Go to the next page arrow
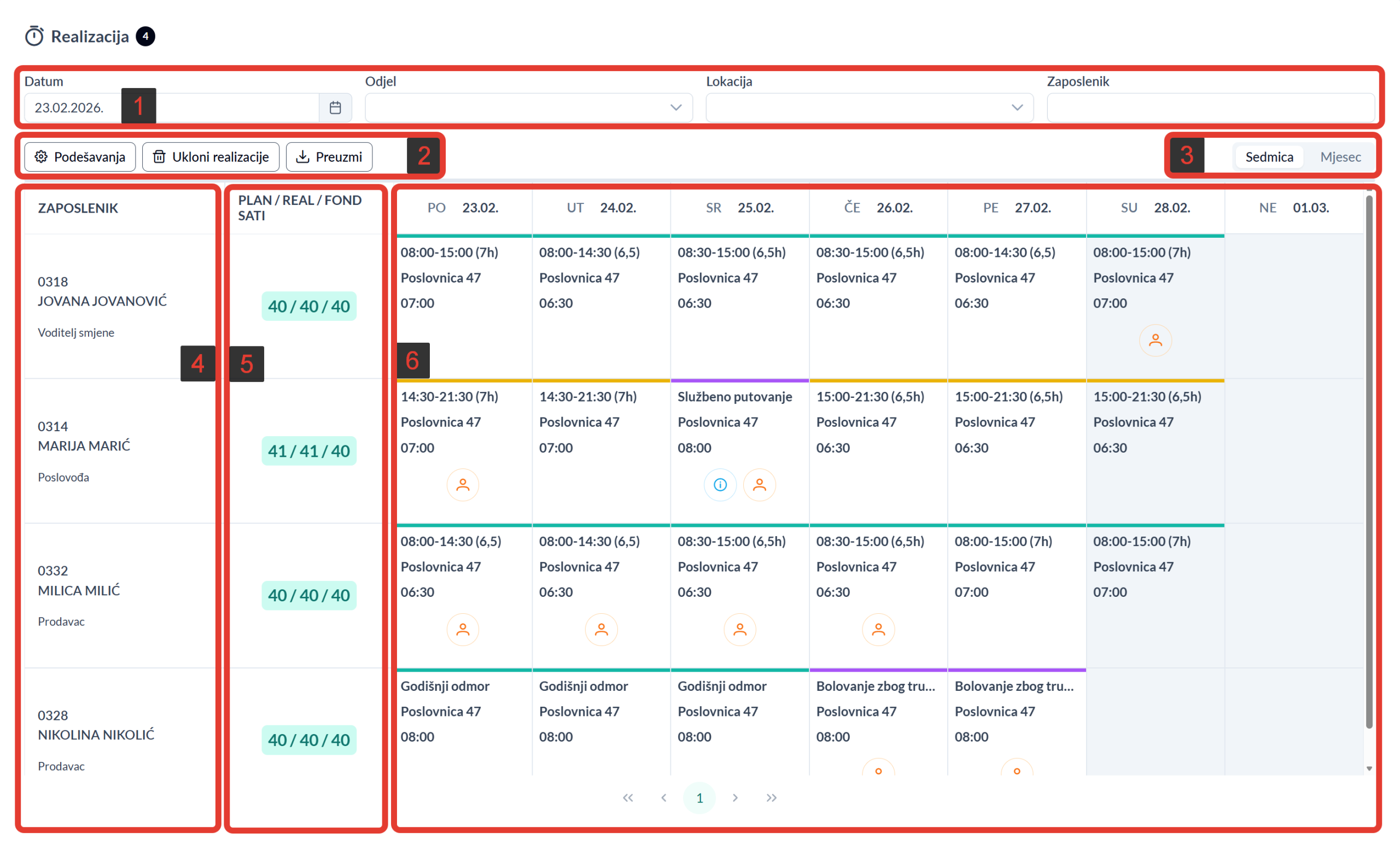The image size is (1400, 845). point(734,797)
